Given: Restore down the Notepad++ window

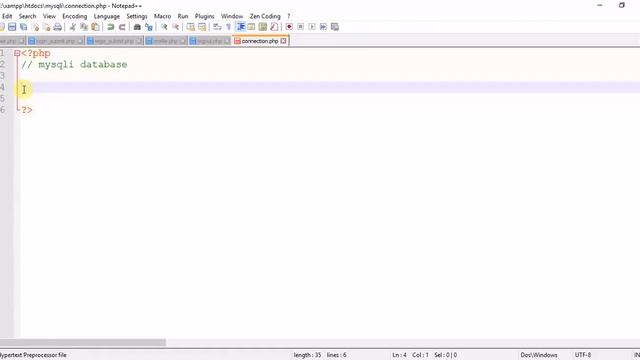Looking at the screenshot, I should pos(622,5).
